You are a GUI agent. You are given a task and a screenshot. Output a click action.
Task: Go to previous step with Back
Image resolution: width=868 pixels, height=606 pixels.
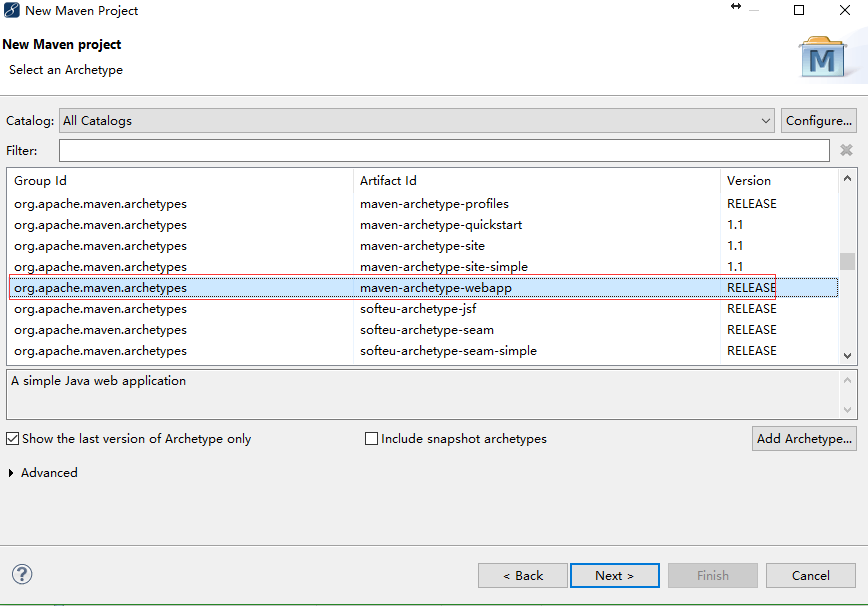[523, 576]
